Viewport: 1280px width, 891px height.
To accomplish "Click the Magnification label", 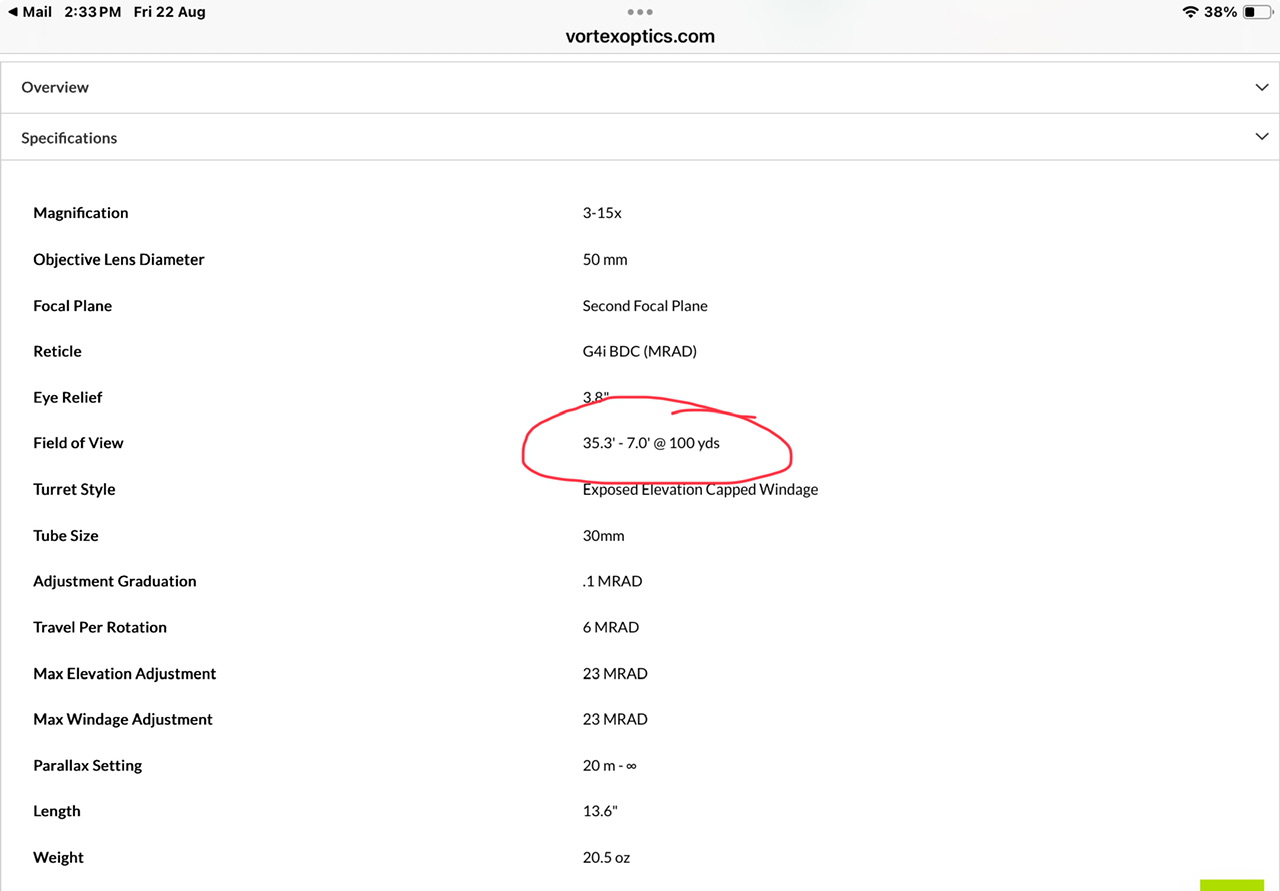I will pyautogui.click(x=81, y=213).
